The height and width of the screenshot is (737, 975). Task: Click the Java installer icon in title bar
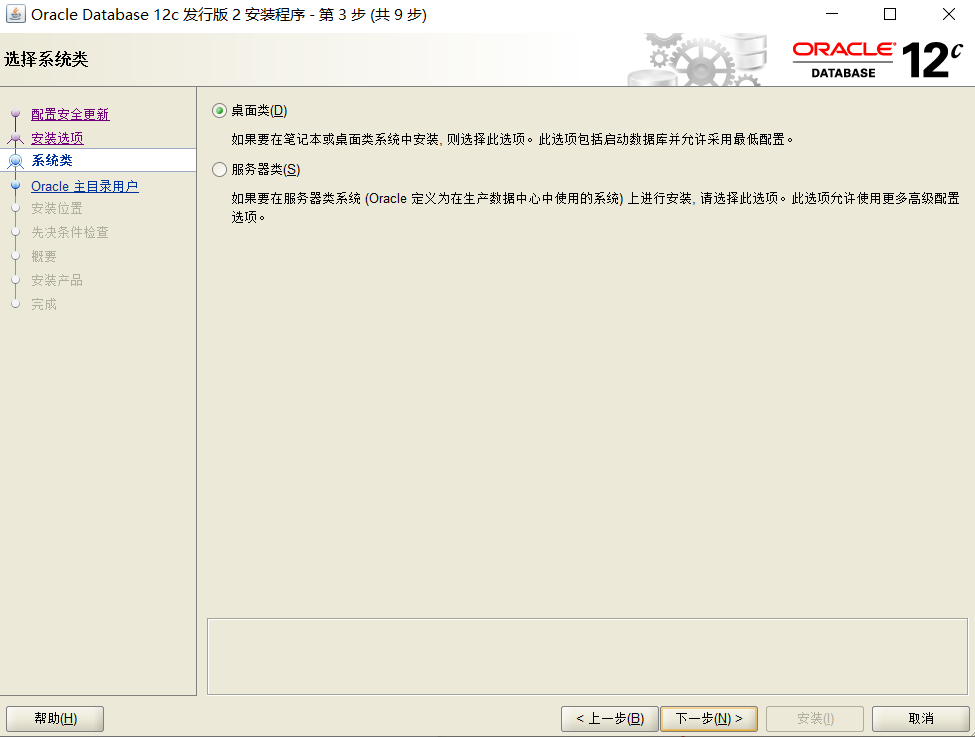point(16,14)
